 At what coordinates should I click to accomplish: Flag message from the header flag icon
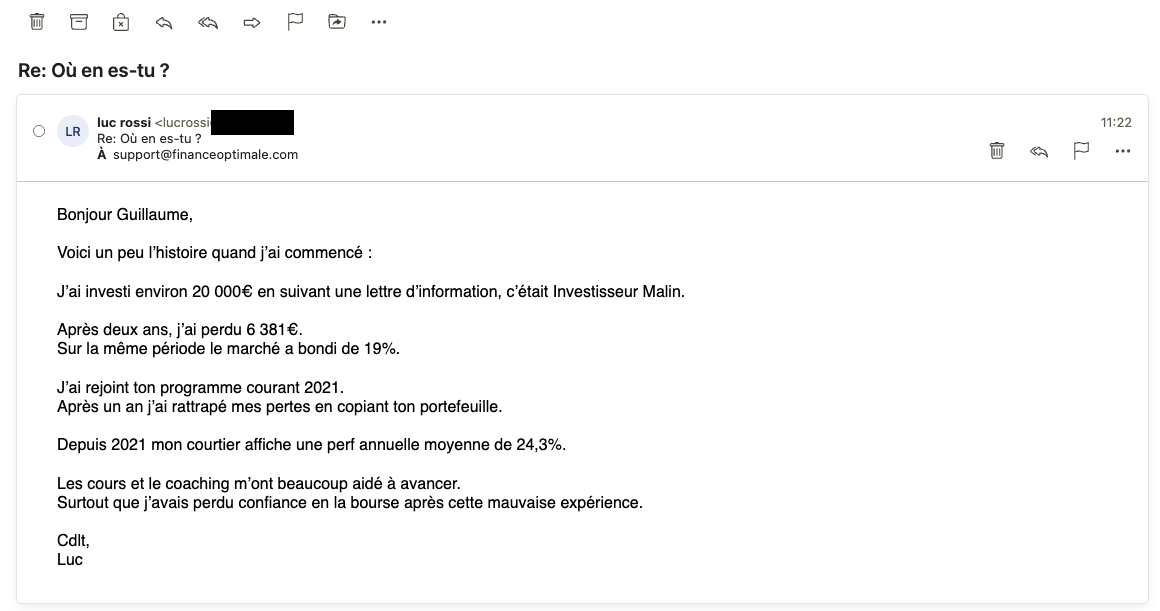pyautogui.click(x=1081, y=151)
